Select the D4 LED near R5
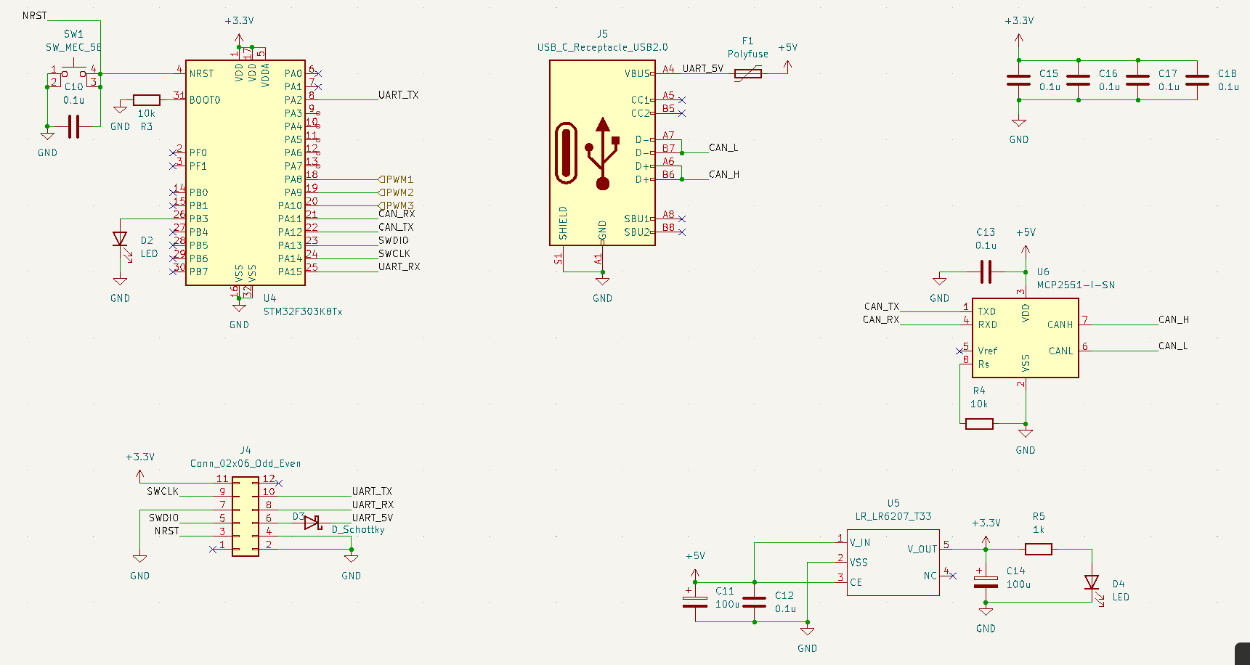The height and width of the screenshot is (665, 1250). tap(1091, 583)
